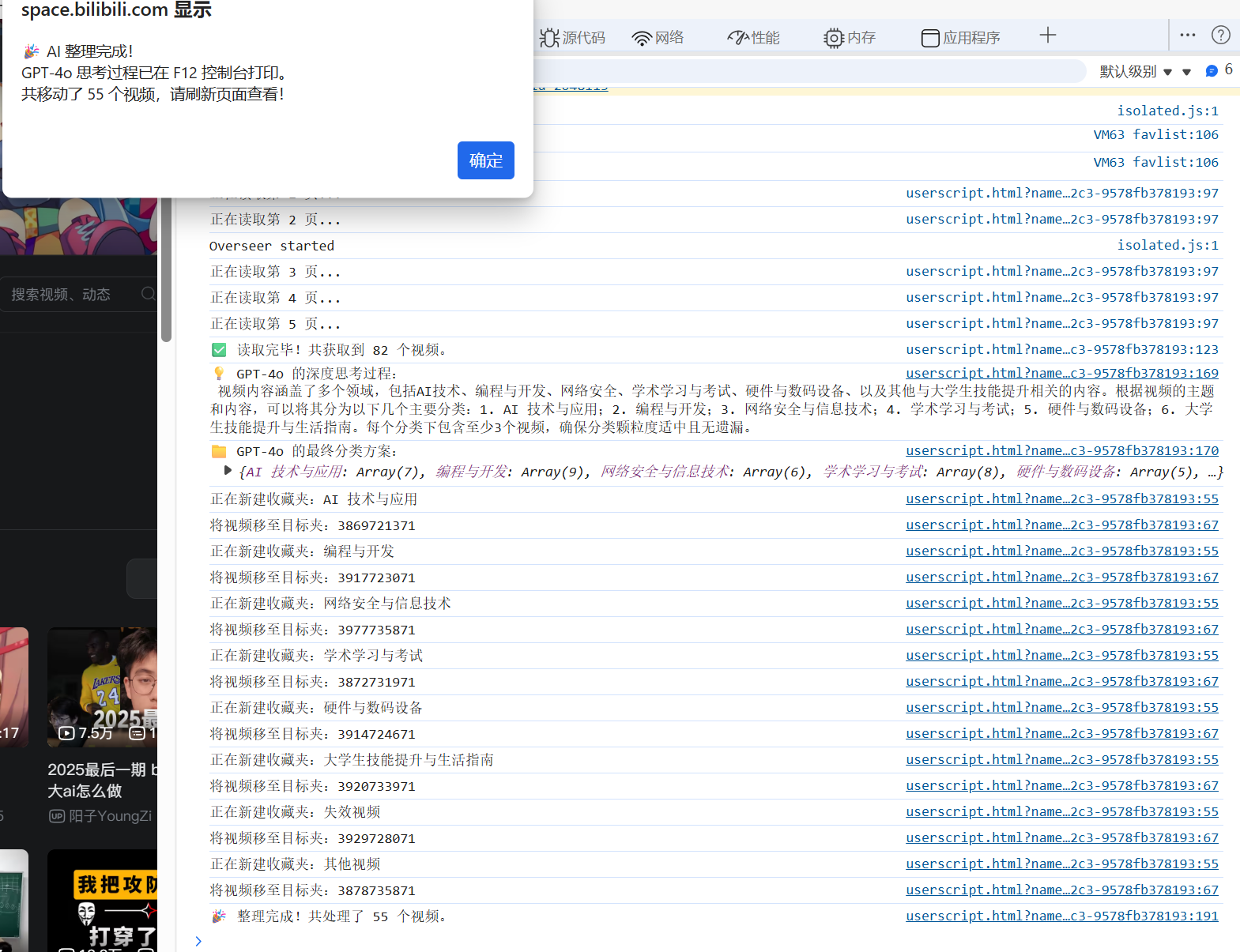Viewport: 1240px width, 952px height.
Task: Click the console filter input field
Action: pyautogui.click(x=806, y=71)
